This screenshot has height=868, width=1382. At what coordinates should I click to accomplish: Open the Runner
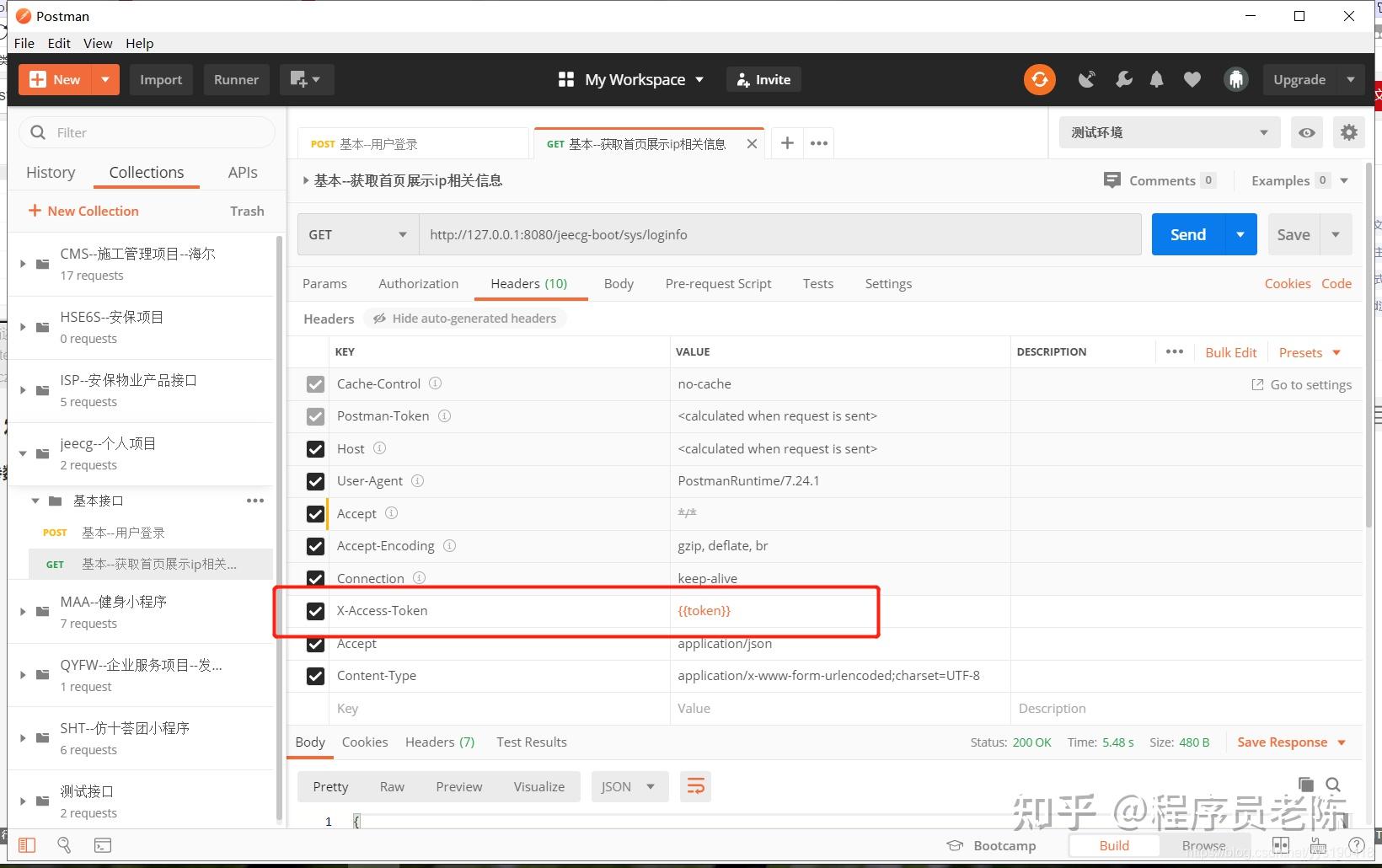(x=236, y=79)
